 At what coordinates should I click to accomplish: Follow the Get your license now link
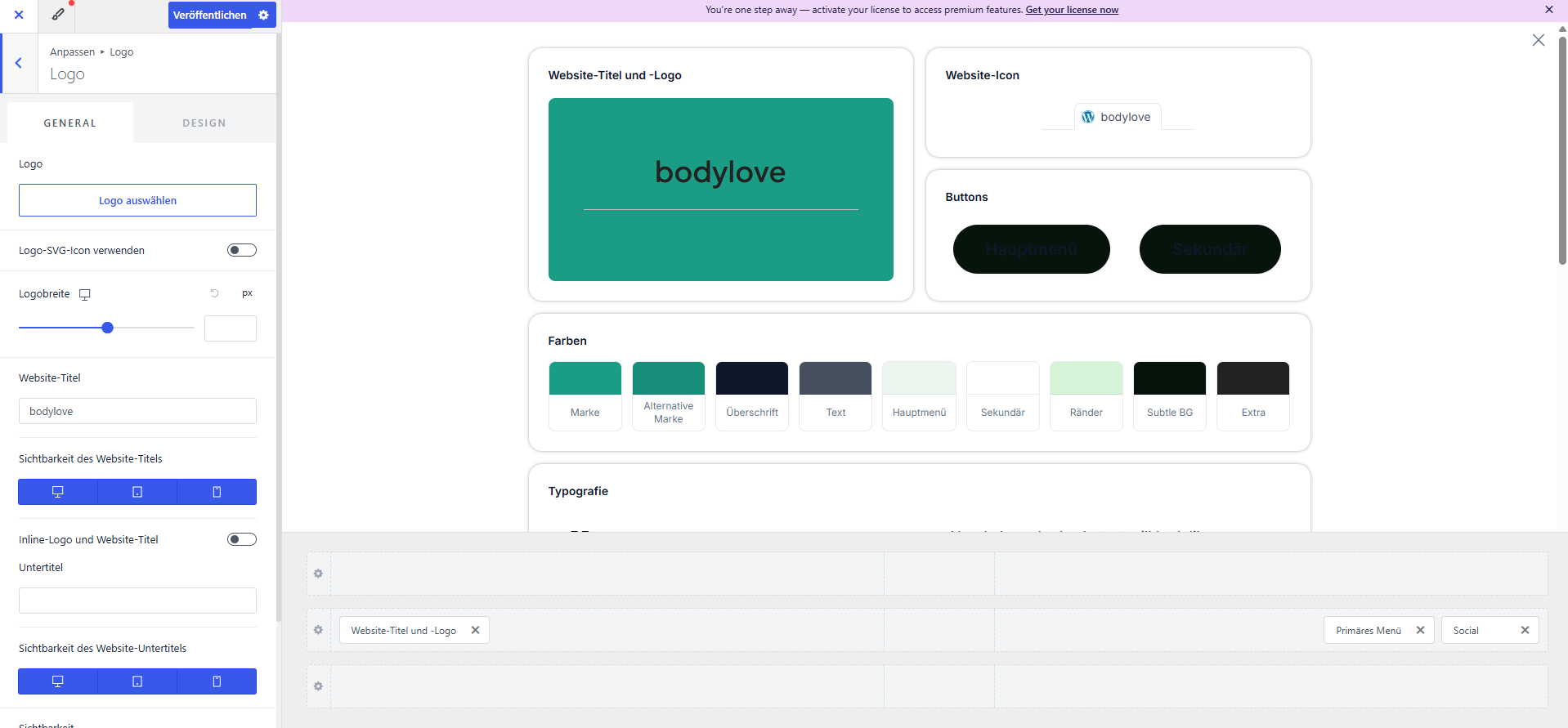[x=1072, y=10]
